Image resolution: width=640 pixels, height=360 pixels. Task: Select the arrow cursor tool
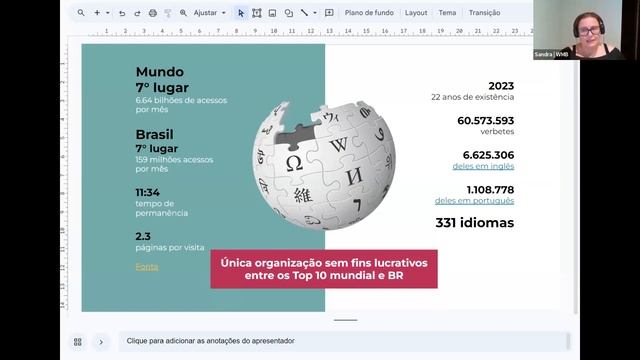[241, 13]
